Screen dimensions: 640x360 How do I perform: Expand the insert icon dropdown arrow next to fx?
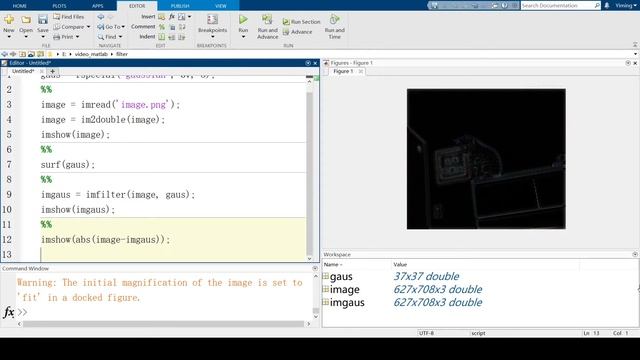[189, 17]
